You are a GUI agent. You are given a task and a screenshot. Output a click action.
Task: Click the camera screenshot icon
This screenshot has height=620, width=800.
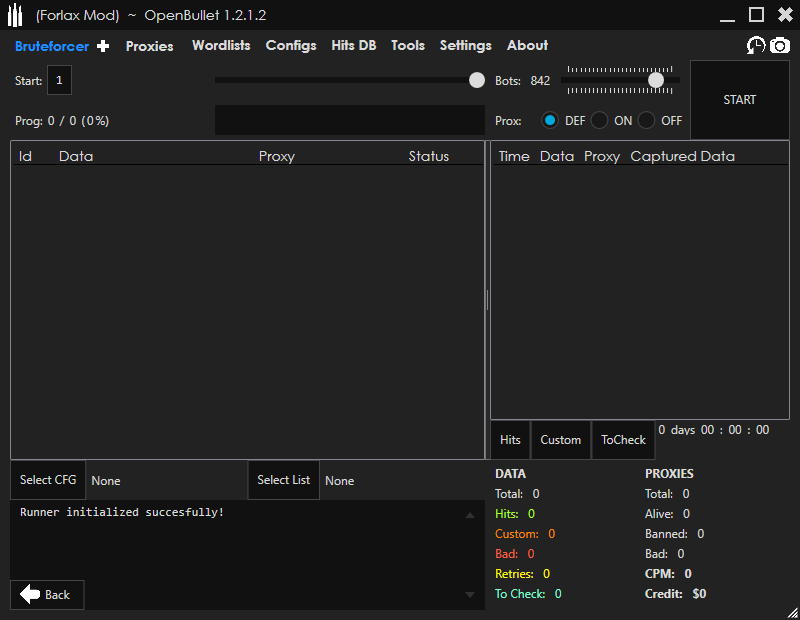780,45
